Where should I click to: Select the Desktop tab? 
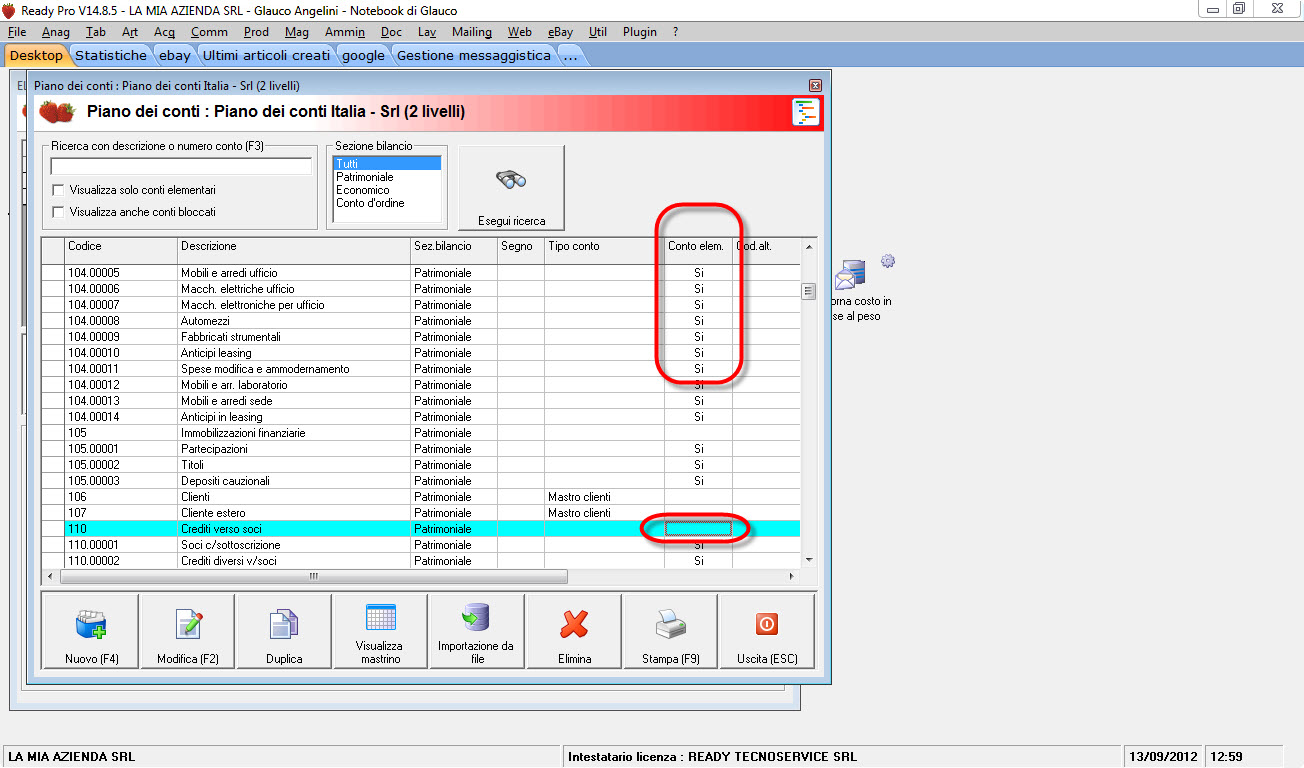click(x=36, y=56)
